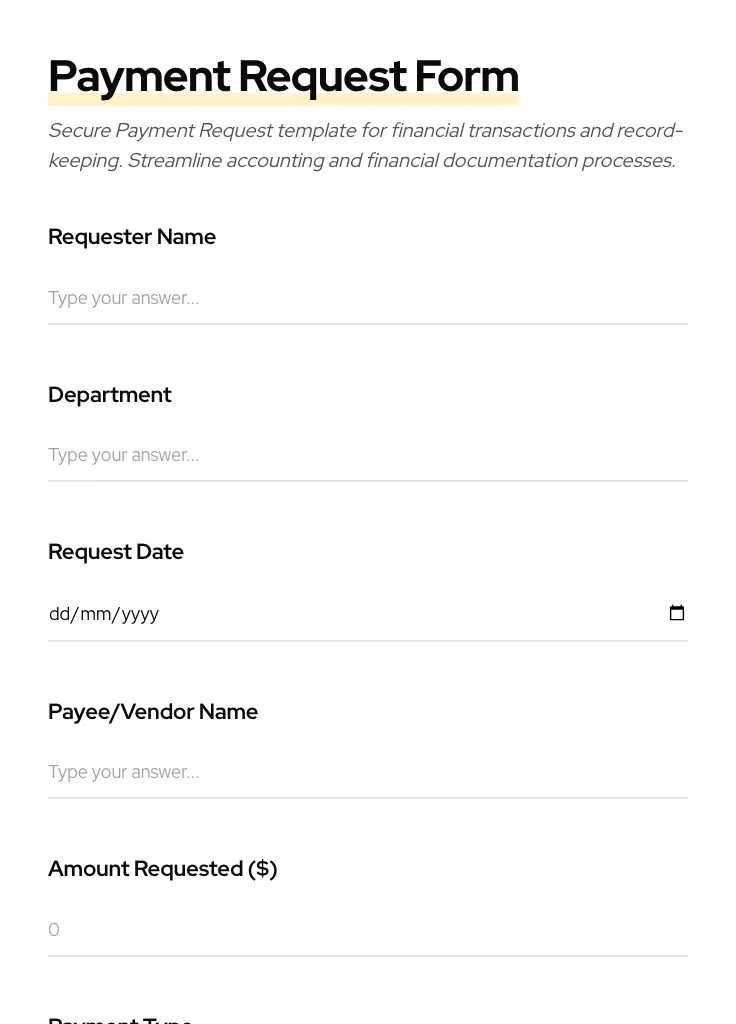
Task: Click the Amount Requested input field
Action: (300, 930)
